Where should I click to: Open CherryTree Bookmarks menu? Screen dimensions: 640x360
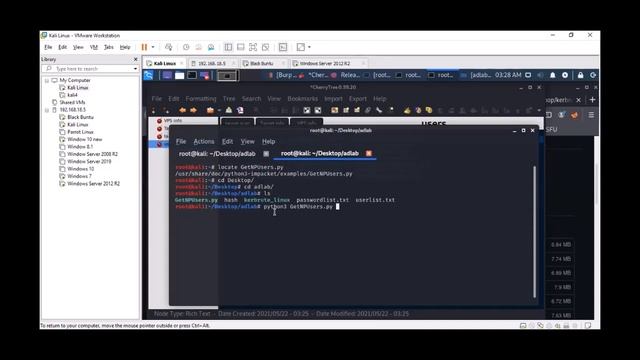pyautogui.click(x=302, y=99)
